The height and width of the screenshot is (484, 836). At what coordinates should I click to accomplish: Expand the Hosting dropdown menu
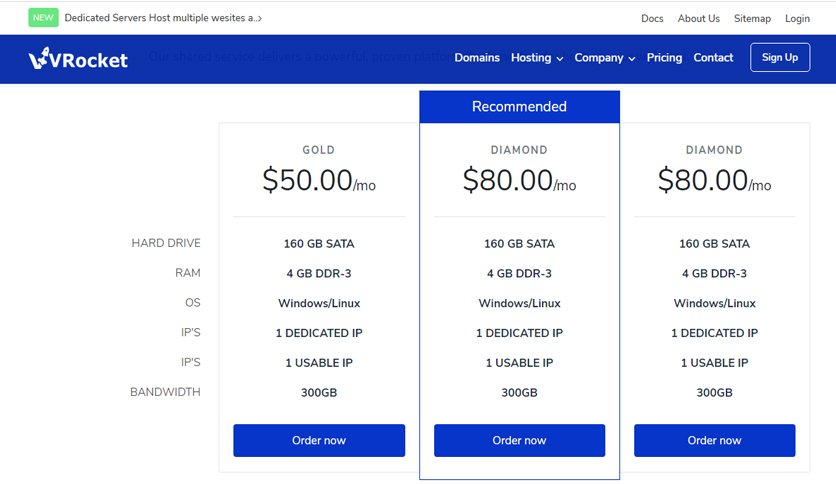pyautogui.click(x=537, y=58)
